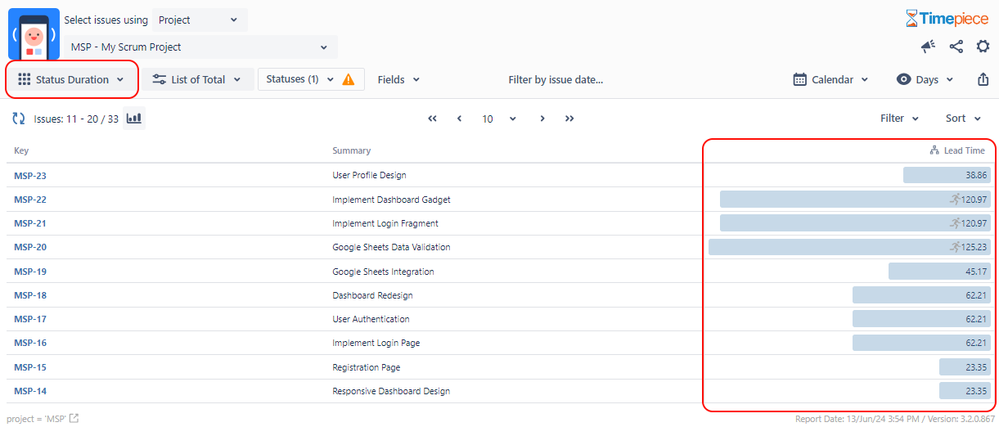999x431 pixels.
Task: Open the Days time unit dropdown
Action: click(x=925, y=80)
